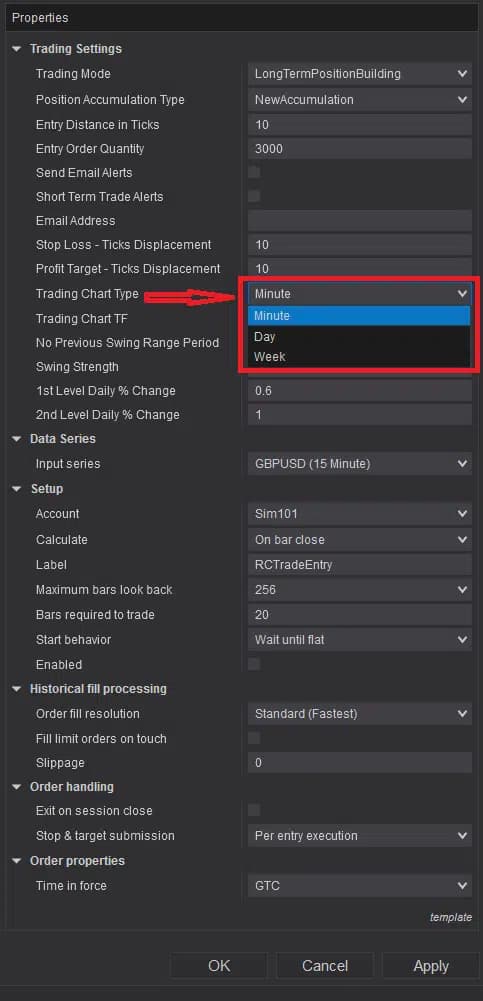Viewport: 483px width, 1001px height.
Task: Click the OK button
Action: click(x=219, y=966)
